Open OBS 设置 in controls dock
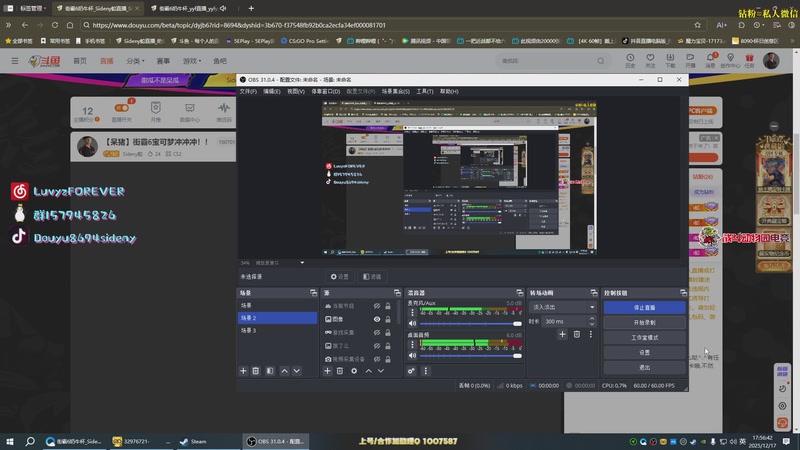Screen dimensions: 800x450 [x=644, y=352]
